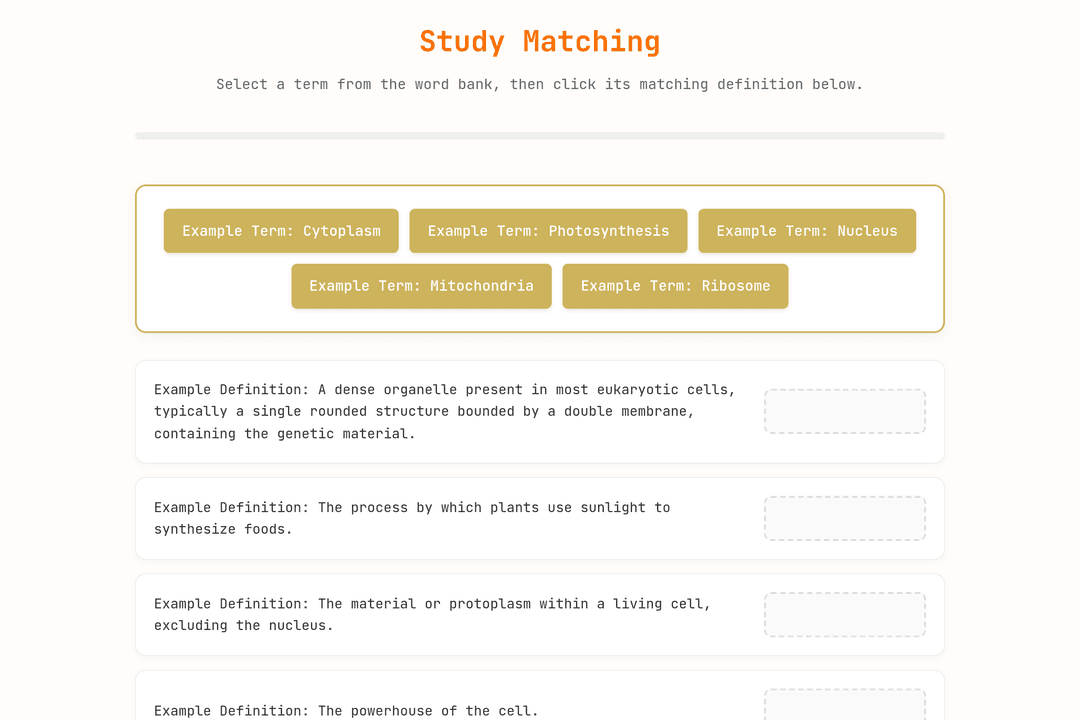Choose the Photosynthesis term from word bank
This screenshot has height=720, width=1080.
548,231
